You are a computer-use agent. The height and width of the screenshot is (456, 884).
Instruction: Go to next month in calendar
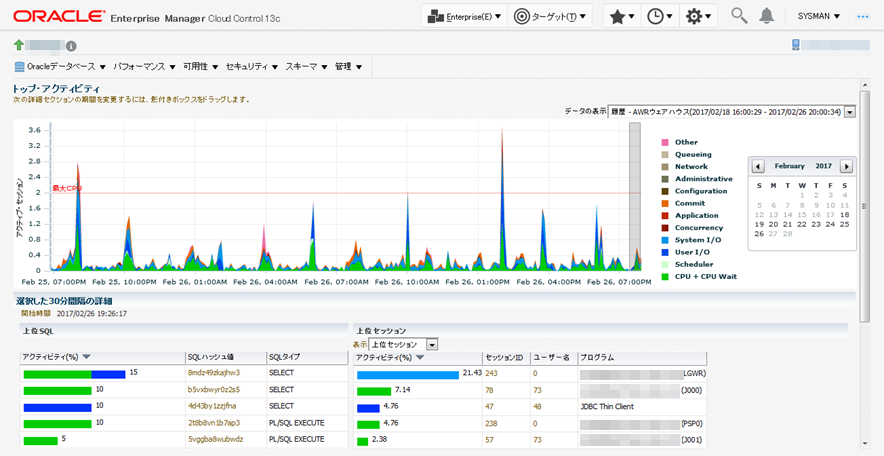click(x=846, y=166)
